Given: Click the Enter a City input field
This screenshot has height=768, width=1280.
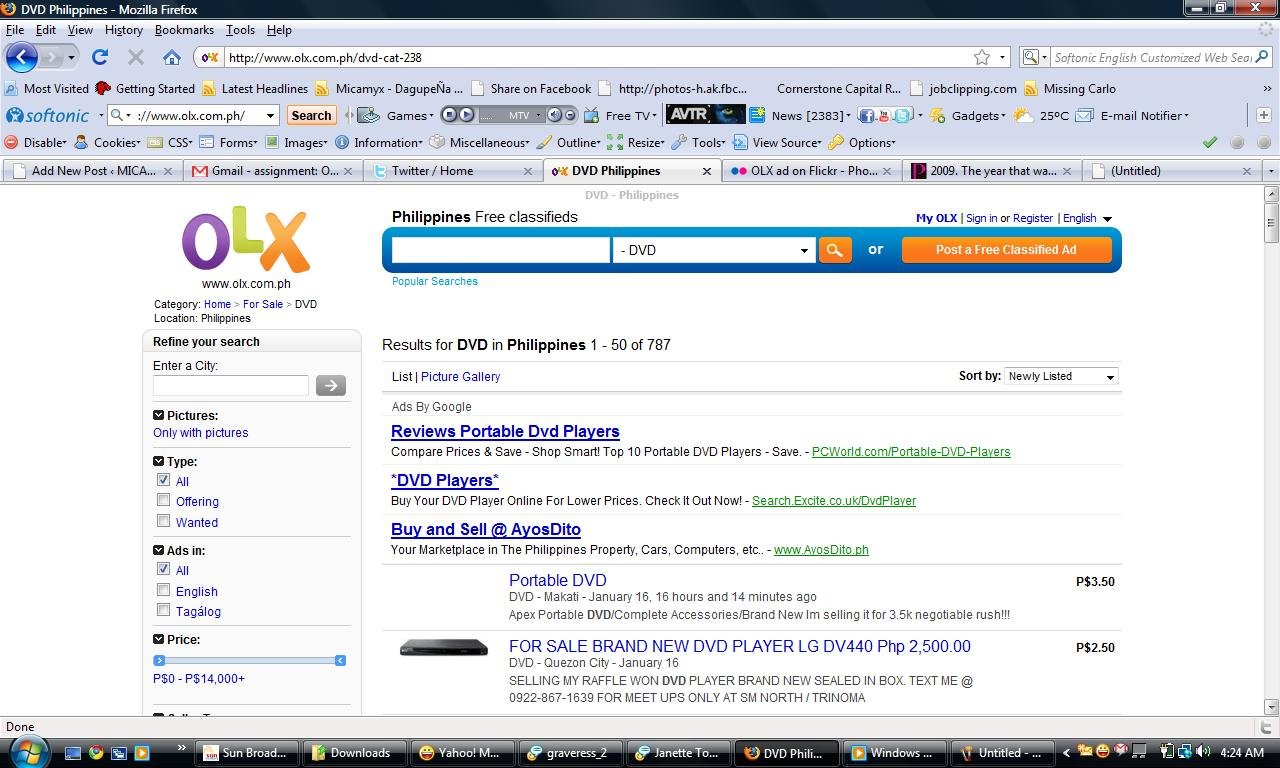Looking at the screenshot, I should click(231, 385).
